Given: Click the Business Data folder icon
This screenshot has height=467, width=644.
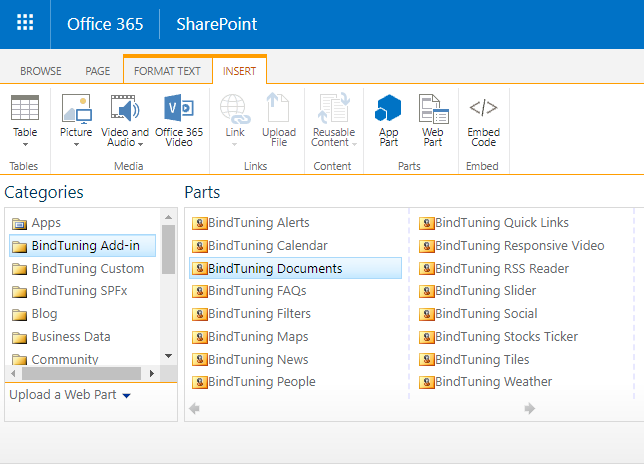Looking at the screenshot, I should click(19, 338).
